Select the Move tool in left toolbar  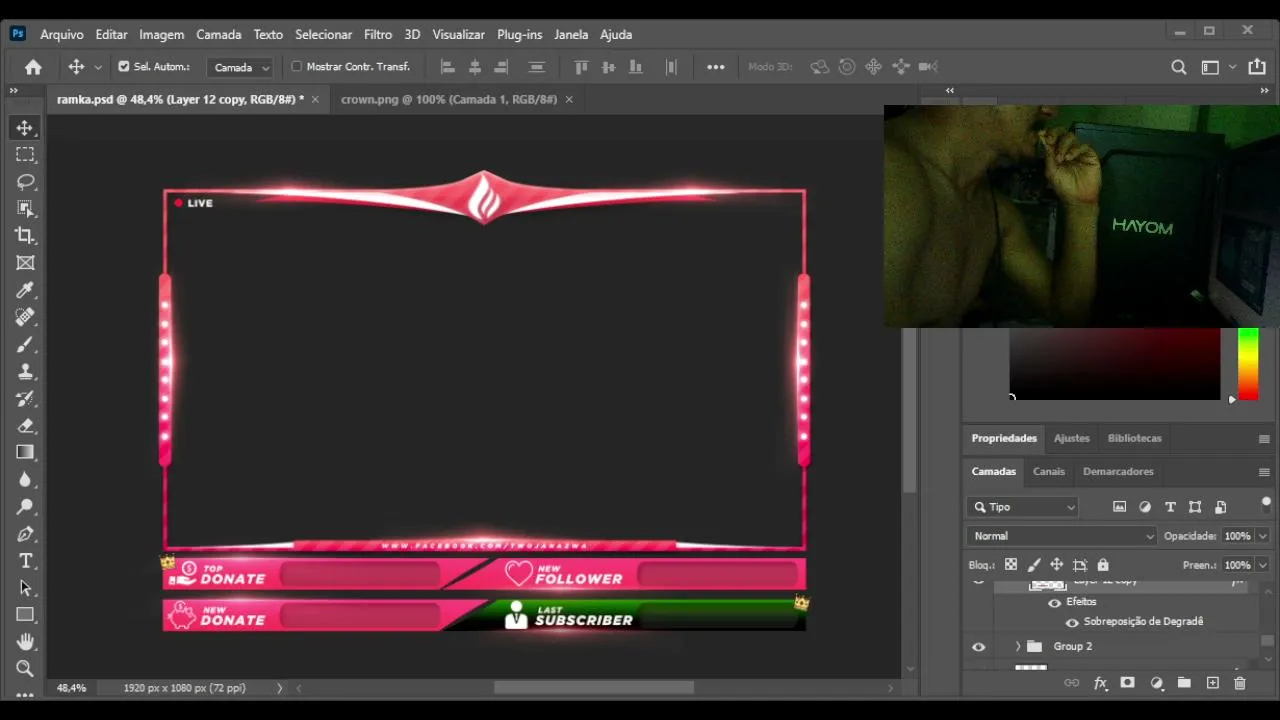pyautogui.click(x=25, y=128)
